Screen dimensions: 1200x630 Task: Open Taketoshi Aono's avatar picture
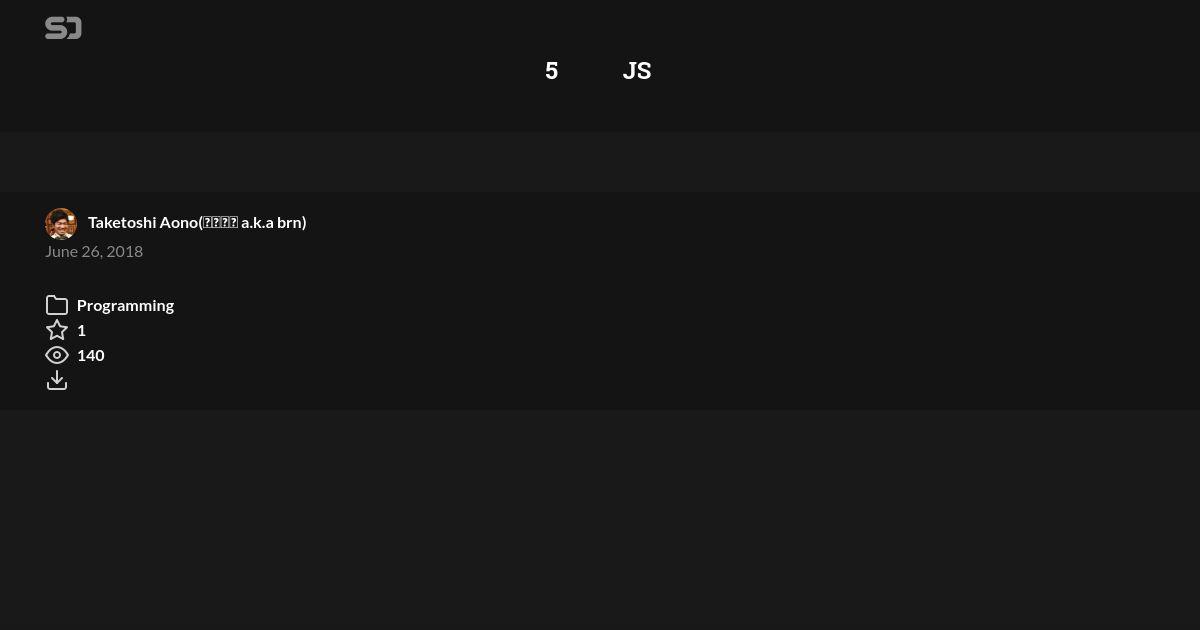(x=61, y=224)
